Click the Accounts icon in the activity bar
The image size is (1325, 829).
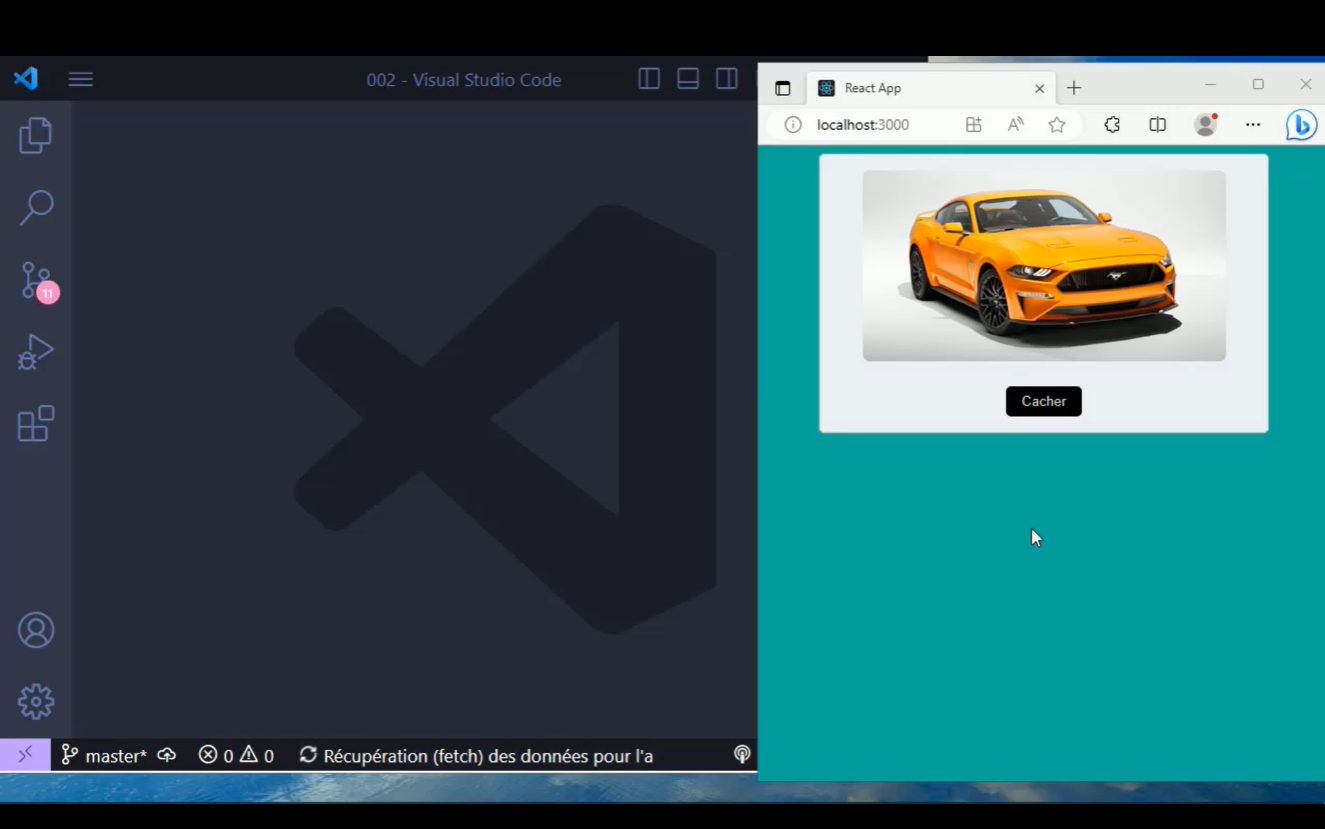click(x=36, y=630)
